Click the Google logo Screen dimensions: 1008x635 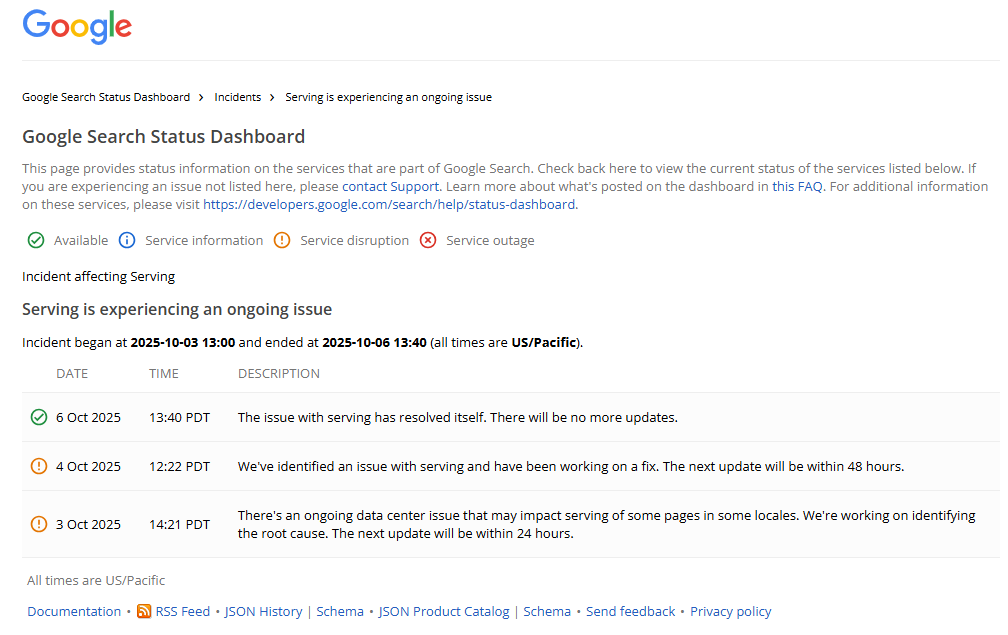pos(77,27)
